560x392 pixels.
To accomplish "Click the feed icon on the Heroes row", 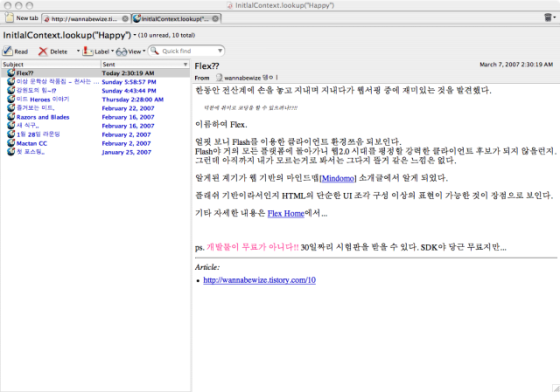I will [11, 99].
